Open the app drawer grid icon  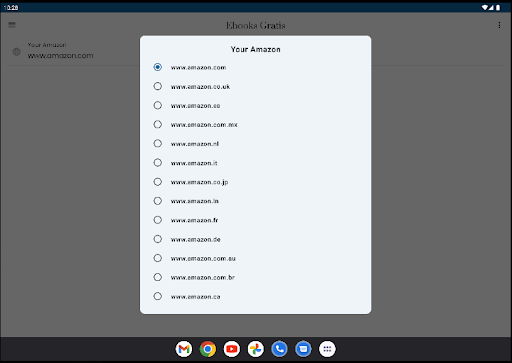click(327, 349)
